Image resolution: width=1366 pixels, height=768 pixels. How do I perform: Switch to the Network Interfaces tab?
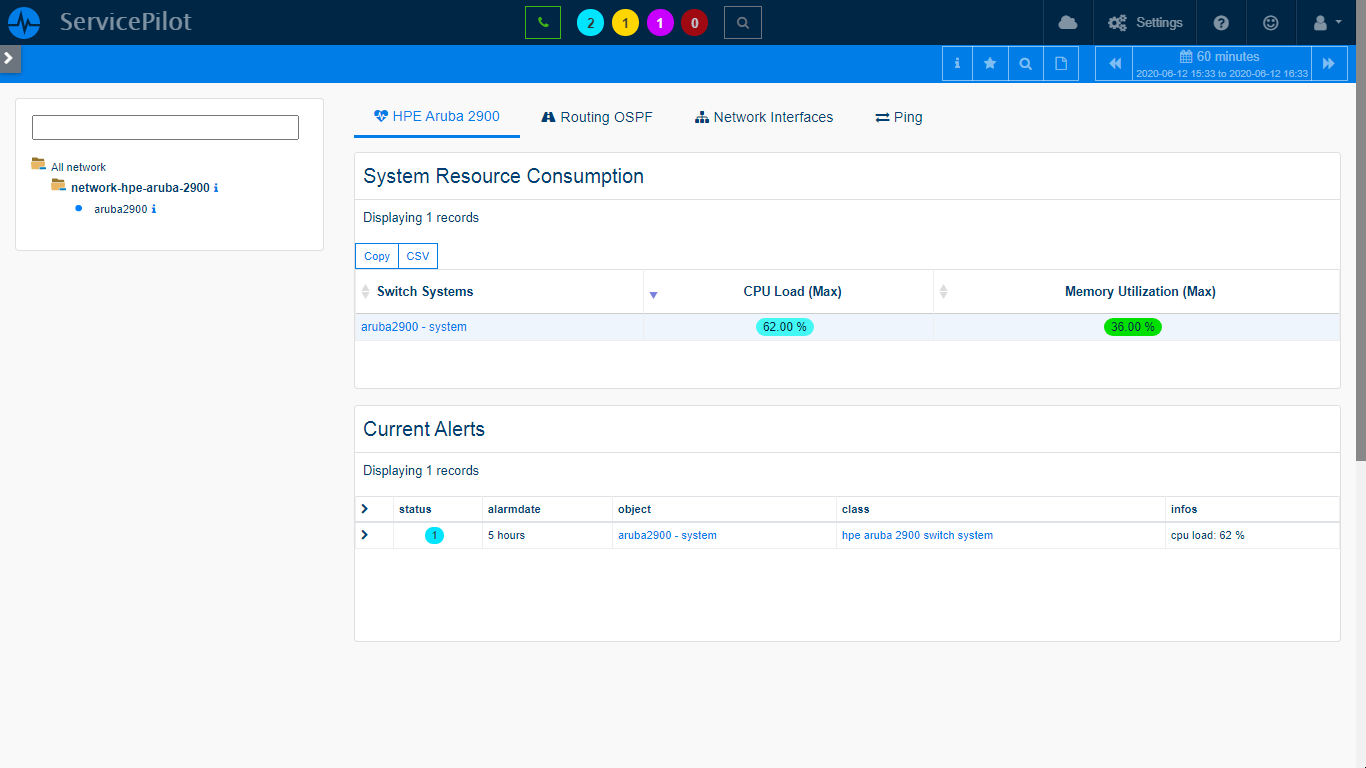pyautogui.click(x=764, y=117)
